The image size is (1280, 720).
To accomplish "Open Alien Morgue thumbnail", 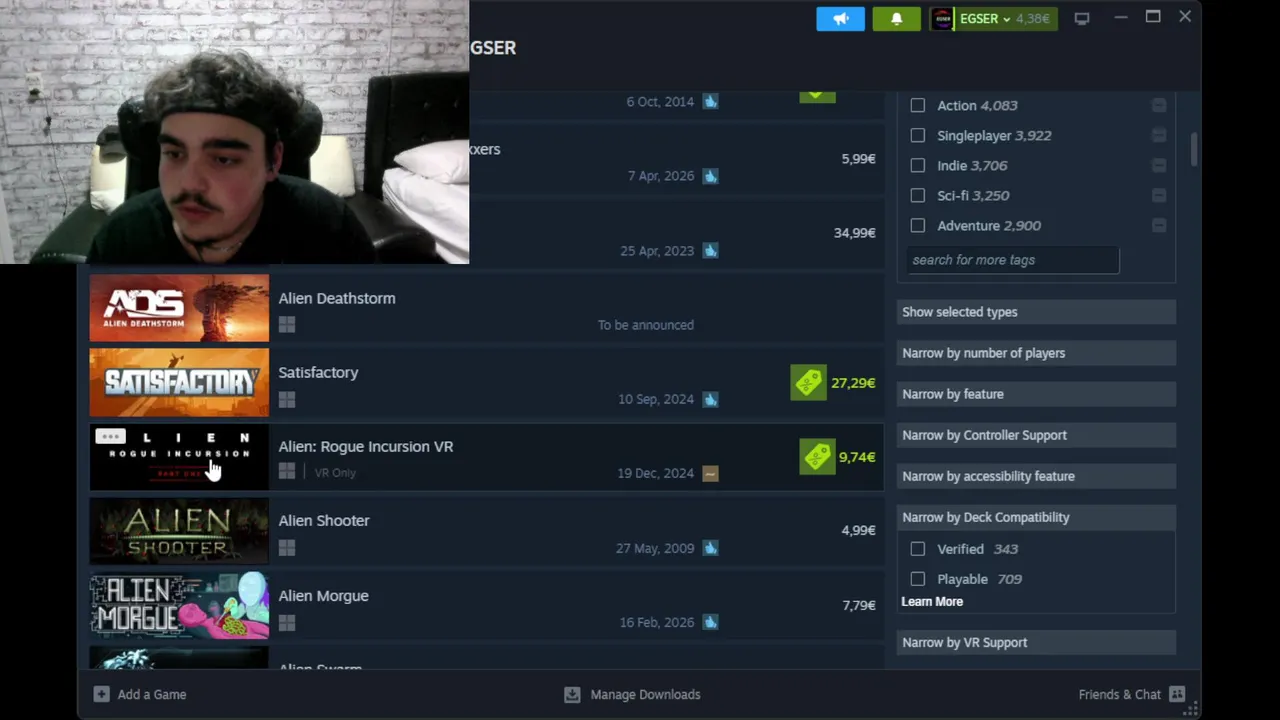I will 179,605.
